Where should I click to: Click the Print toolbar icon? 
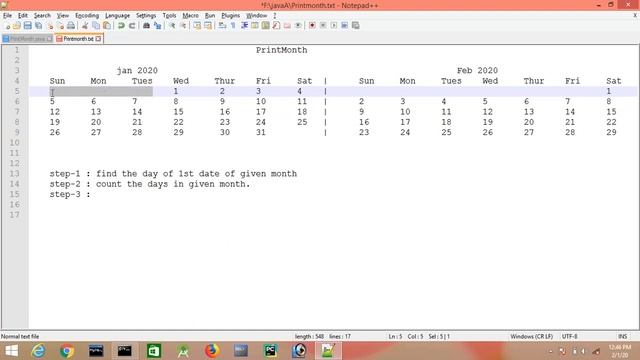(71, 26)
